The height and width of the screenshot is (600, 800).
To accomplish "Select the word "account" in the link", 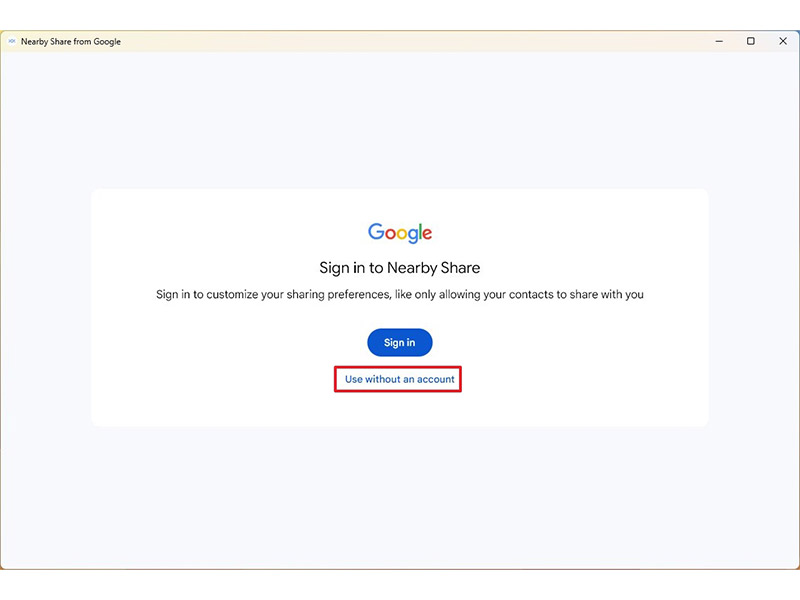I will (x=435, y=379).
